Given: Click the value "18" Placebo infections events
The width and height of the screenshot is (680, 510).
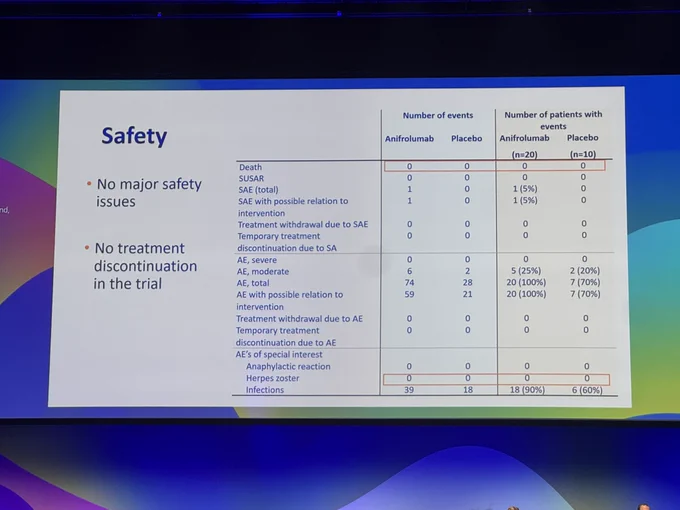Looking at the screenshot, I should 468,390.
